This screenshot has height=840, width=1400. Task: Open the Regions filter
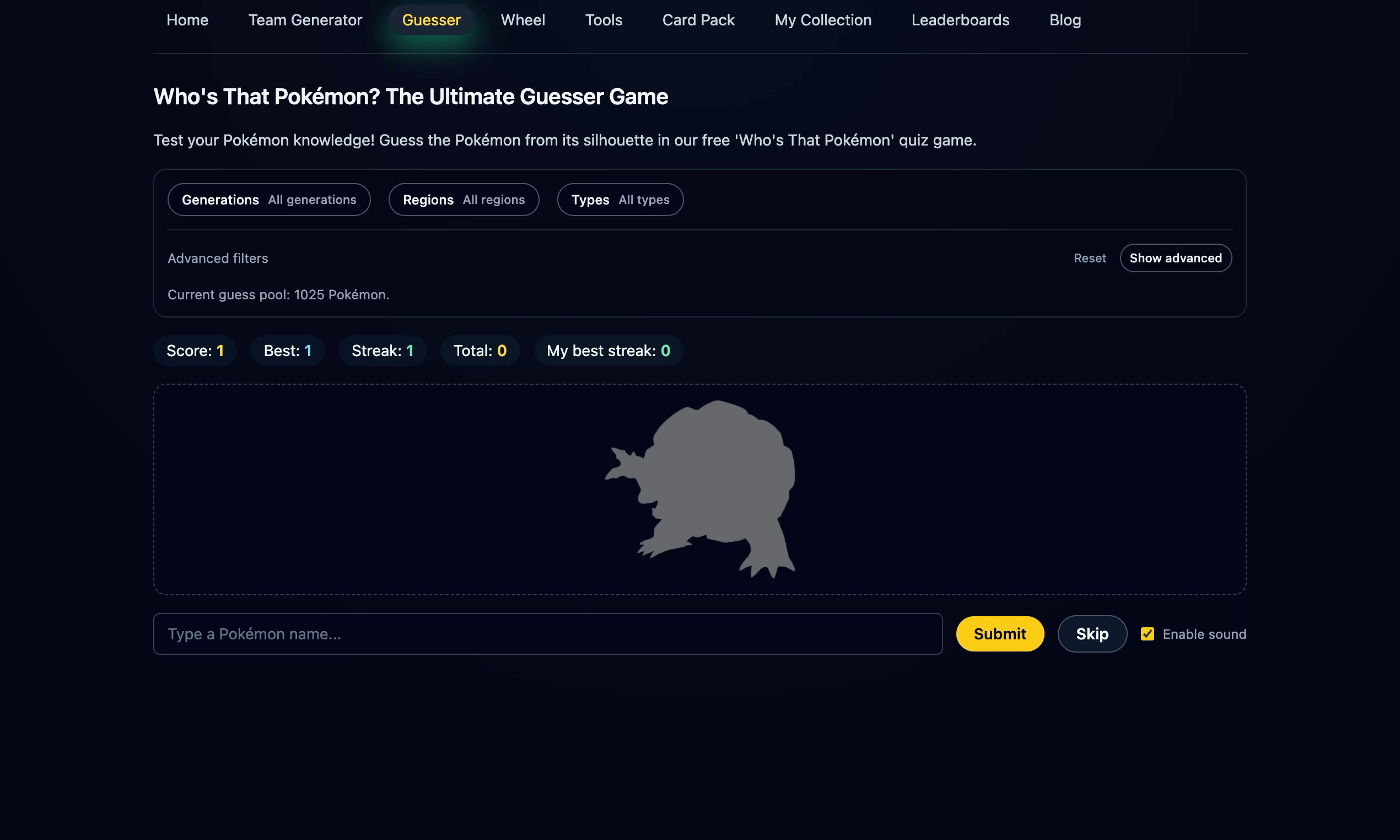[464, 199]
